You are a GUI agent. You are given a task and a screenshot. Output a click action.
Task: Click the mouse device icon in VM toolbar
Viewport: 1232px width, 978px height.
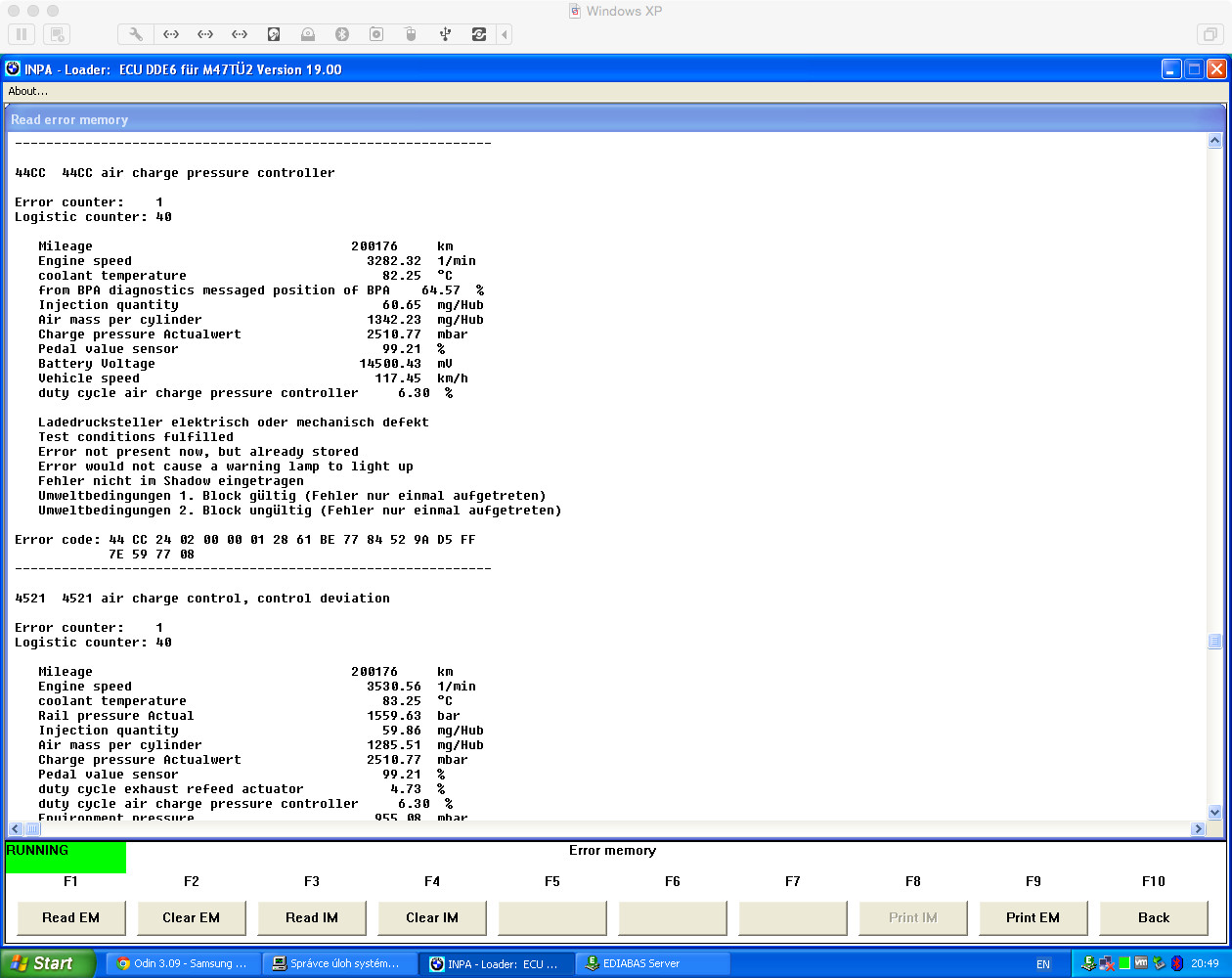pos(411,34)
